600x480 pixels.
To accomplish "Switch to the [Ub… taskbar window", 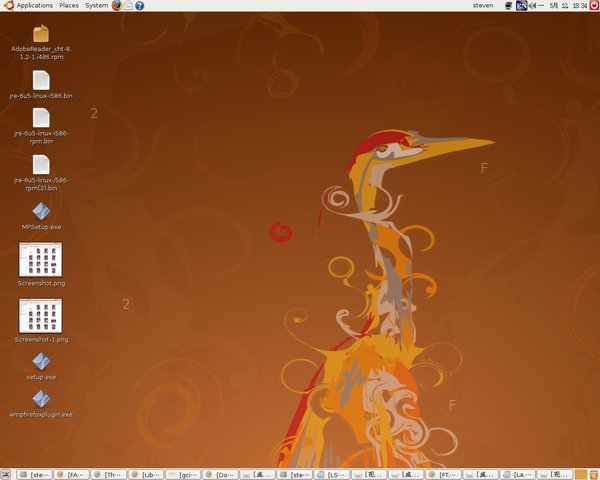I will coord(146,475).
